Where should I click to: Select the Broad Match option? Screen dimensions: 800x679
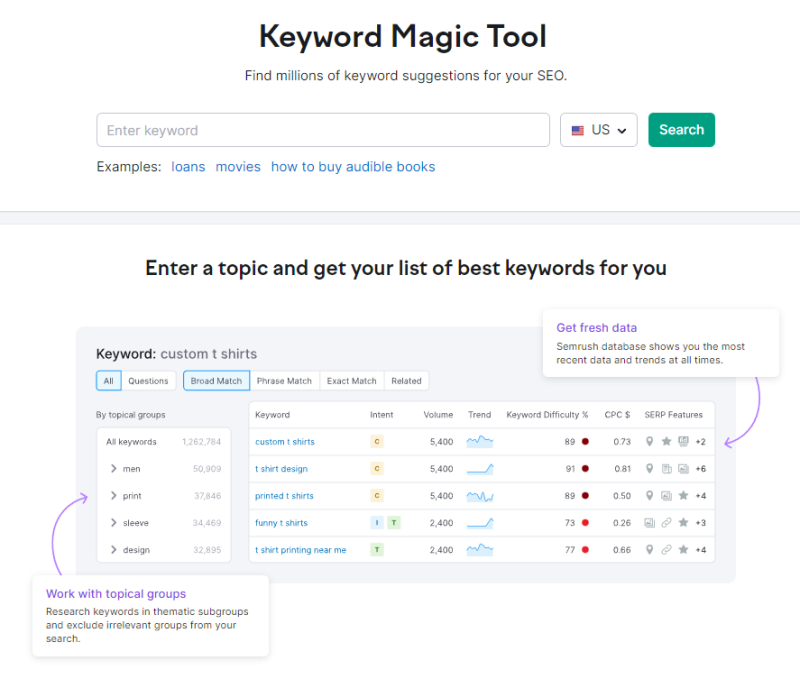click(x=216, y=380)
